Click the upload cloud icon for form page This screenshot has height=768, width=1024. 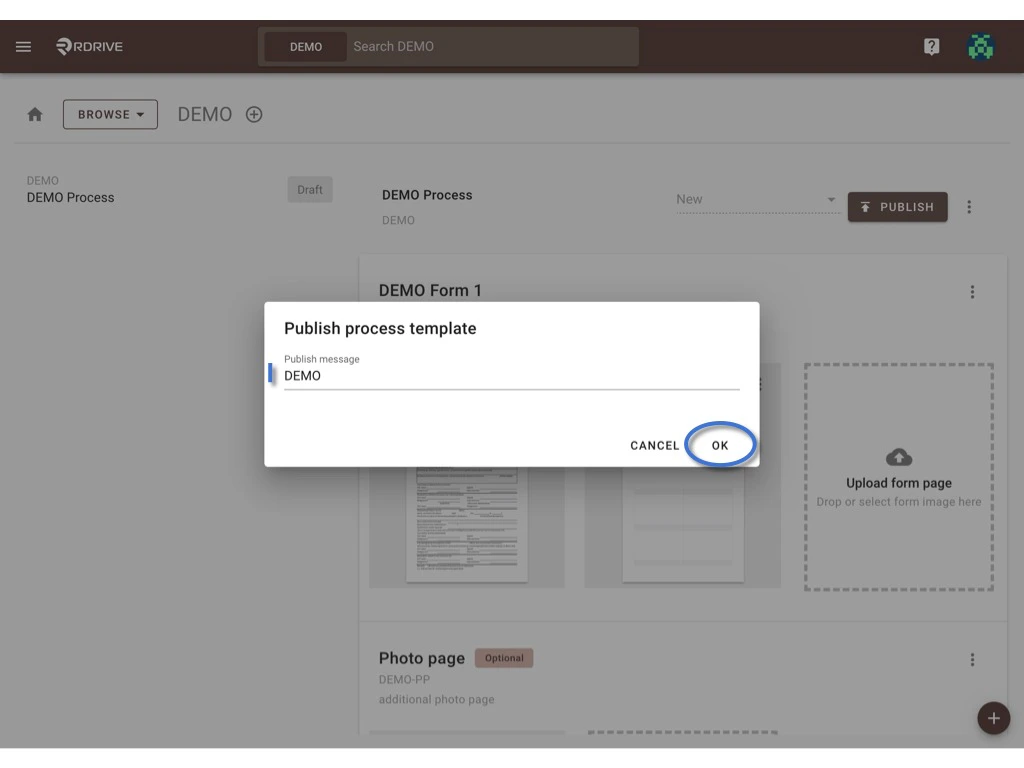click(x=898, y=456)
